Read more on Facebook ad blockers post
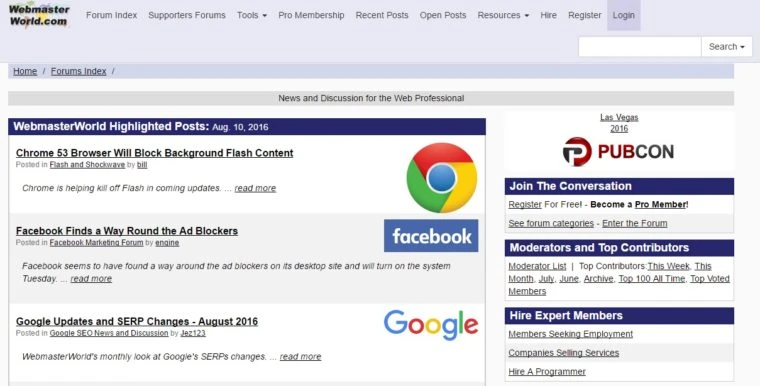This screenshot has height=386, width=760. point(91,279)
